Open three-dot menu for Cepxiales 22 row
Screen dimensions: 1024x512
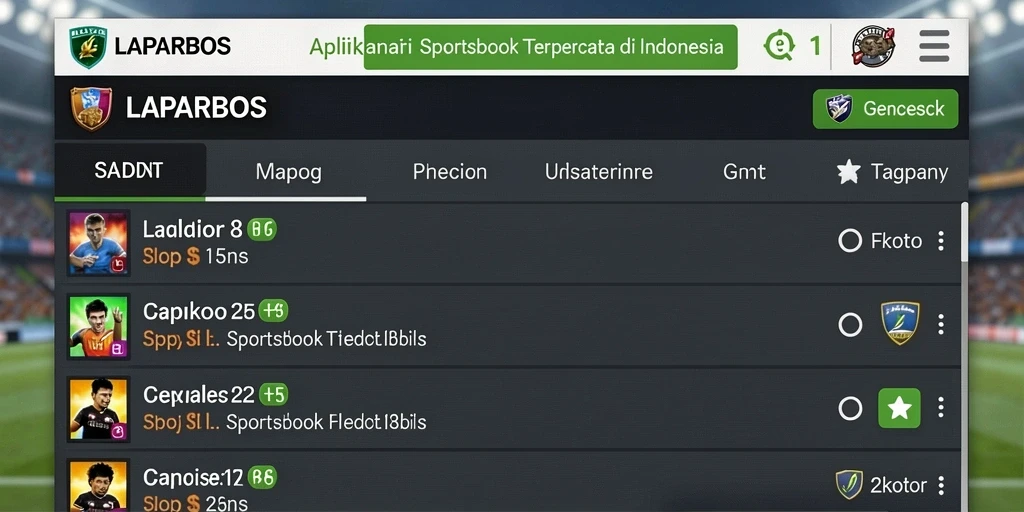point(940,408)
